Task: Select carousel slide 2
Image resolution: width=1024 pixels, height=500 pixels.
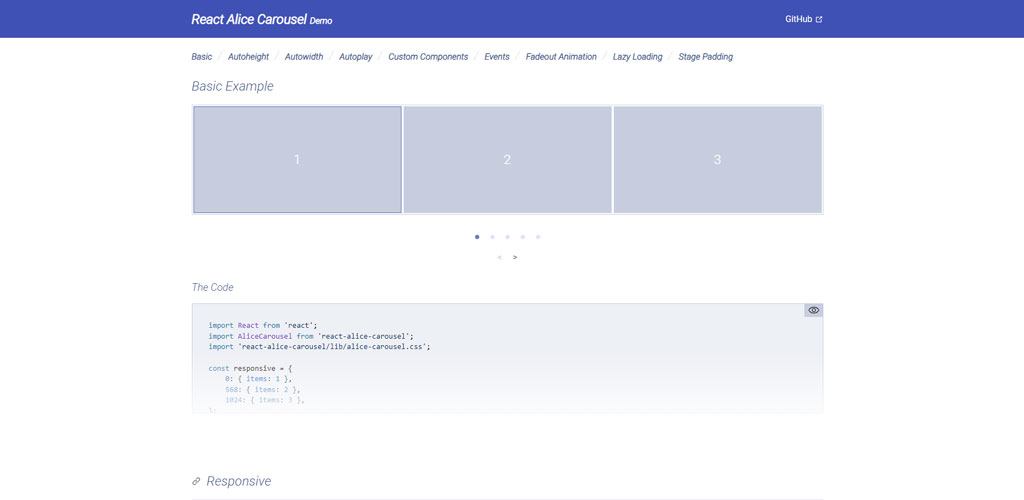Action: (507, 159)
